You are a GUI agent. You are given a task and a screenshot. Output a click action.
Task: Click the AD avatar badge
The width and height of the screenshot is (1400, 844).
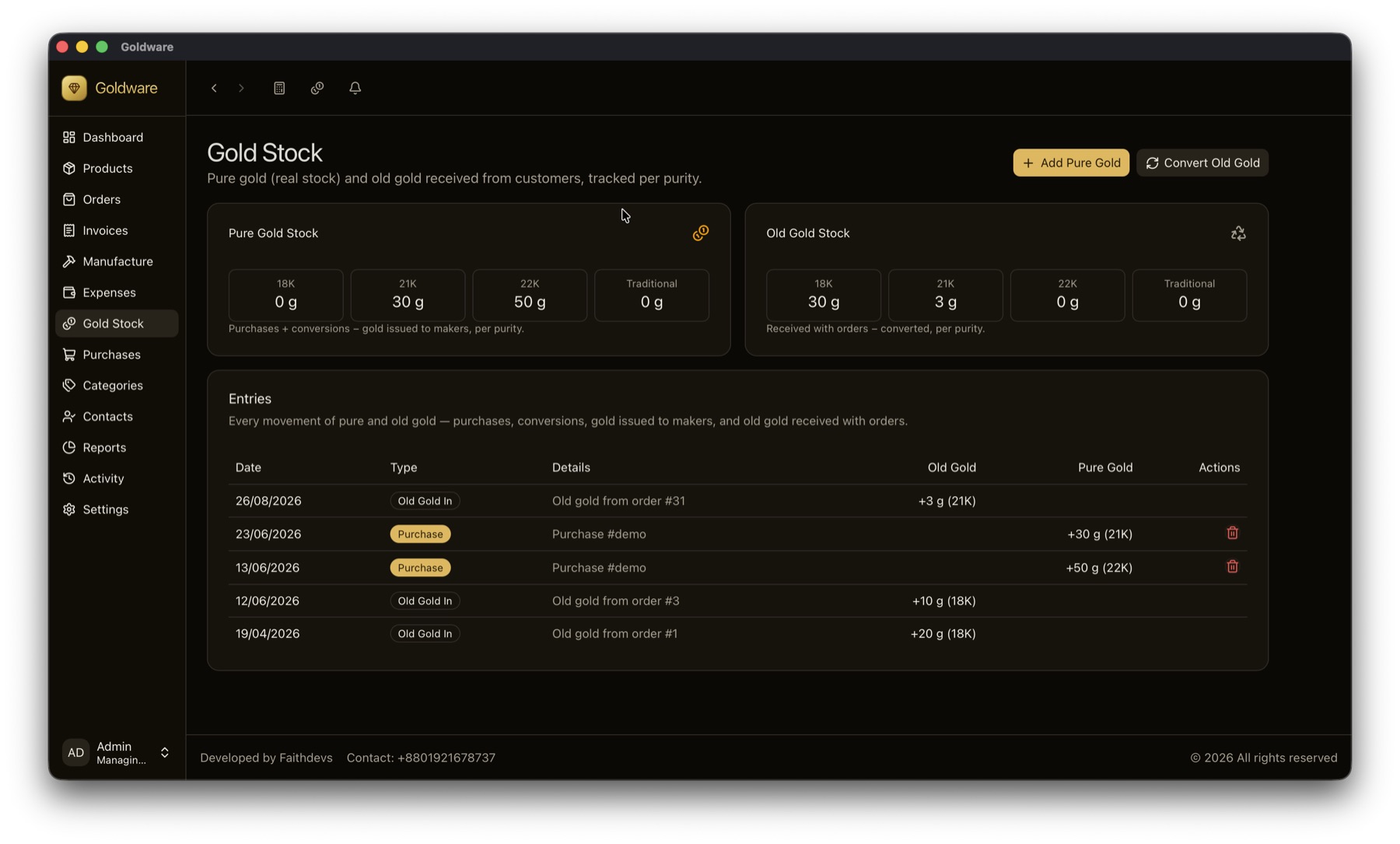pos(75,752)
